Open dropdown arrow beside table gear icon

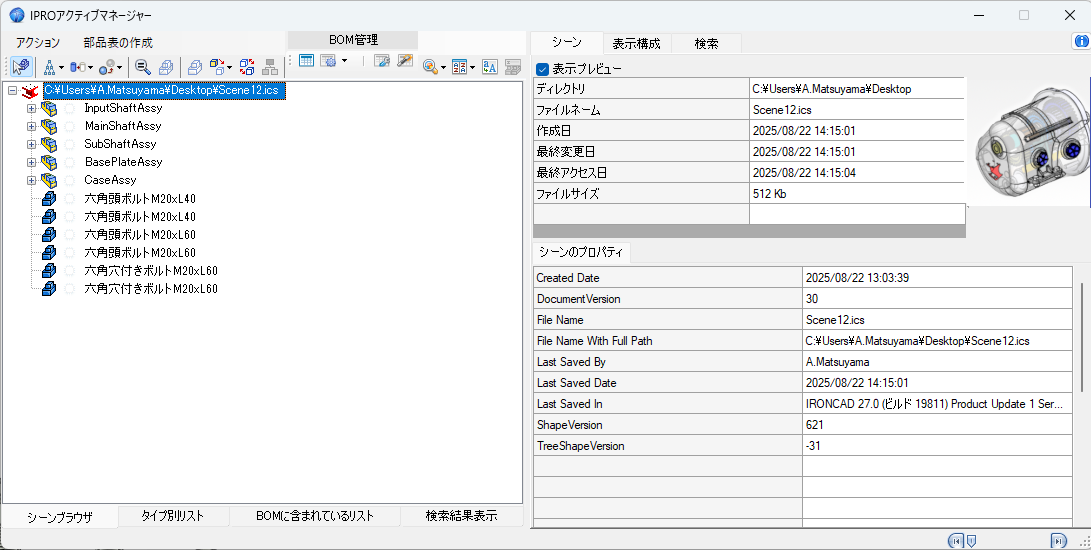(x=344, y=61)
